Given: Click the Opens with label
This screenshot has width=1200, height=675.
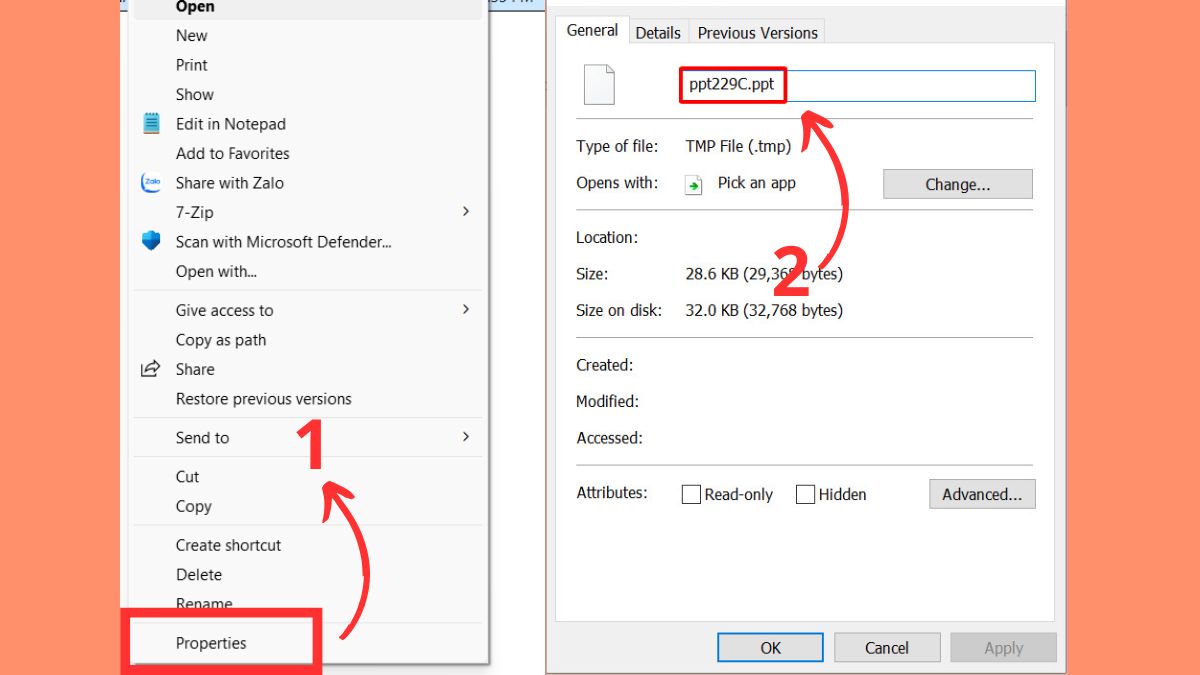Looking at the screenshot, I should [617, 183].
